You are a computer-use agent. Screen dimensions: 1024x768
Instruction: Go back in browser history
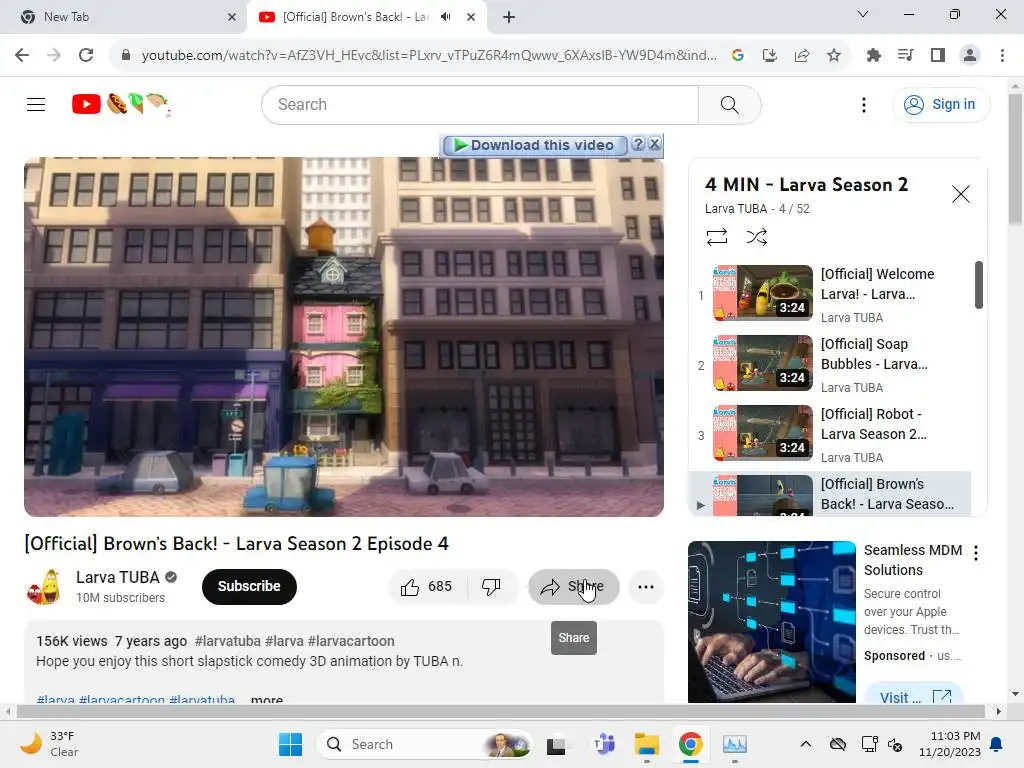[x=22, y=56]
